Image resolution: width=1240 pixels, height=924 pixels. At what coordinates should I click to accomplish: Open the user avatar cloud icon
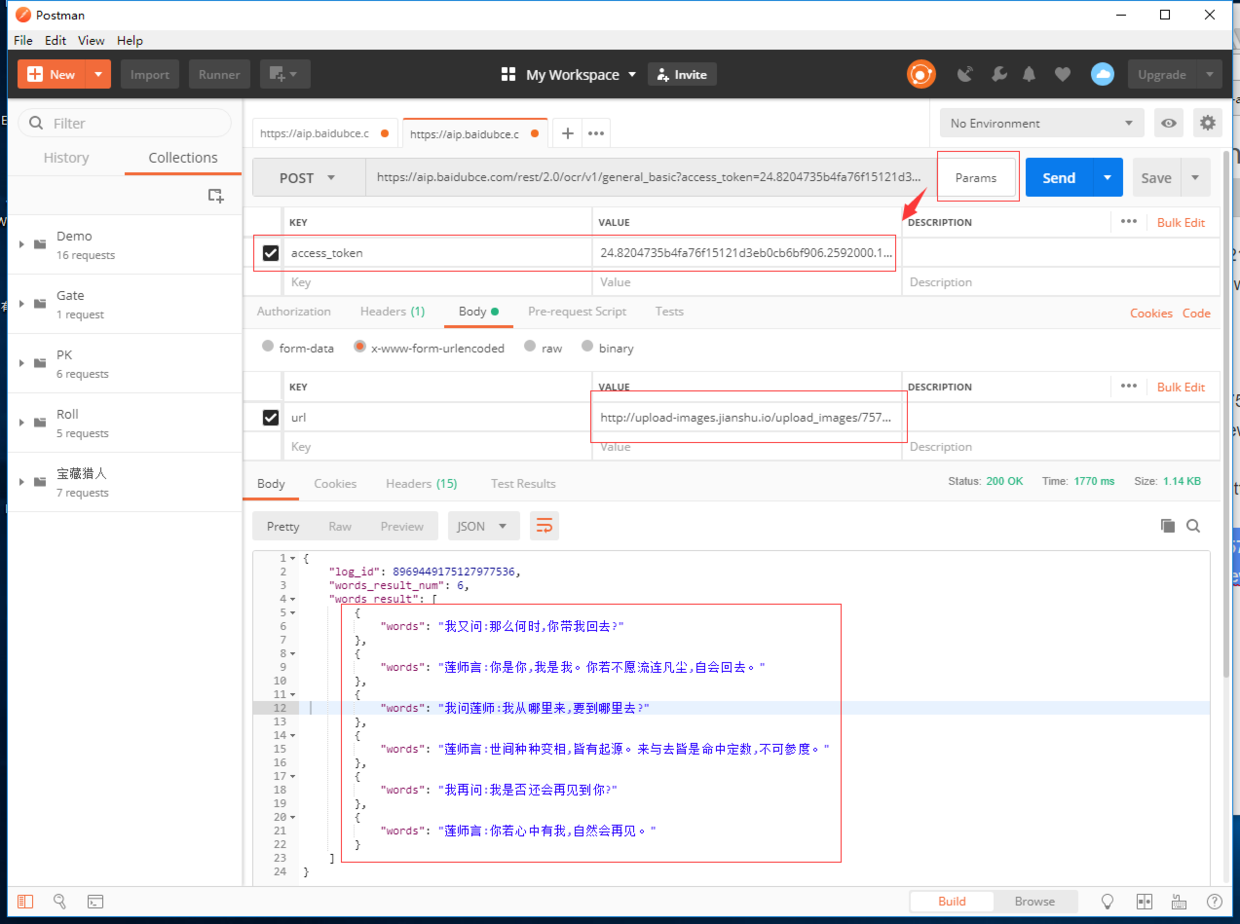(x=1102, y=74)
